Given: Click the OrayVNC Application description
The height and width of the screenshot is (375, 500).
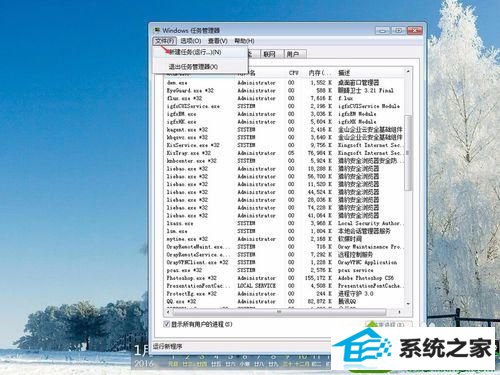Looking at the screenshot, I should (368, 262).
